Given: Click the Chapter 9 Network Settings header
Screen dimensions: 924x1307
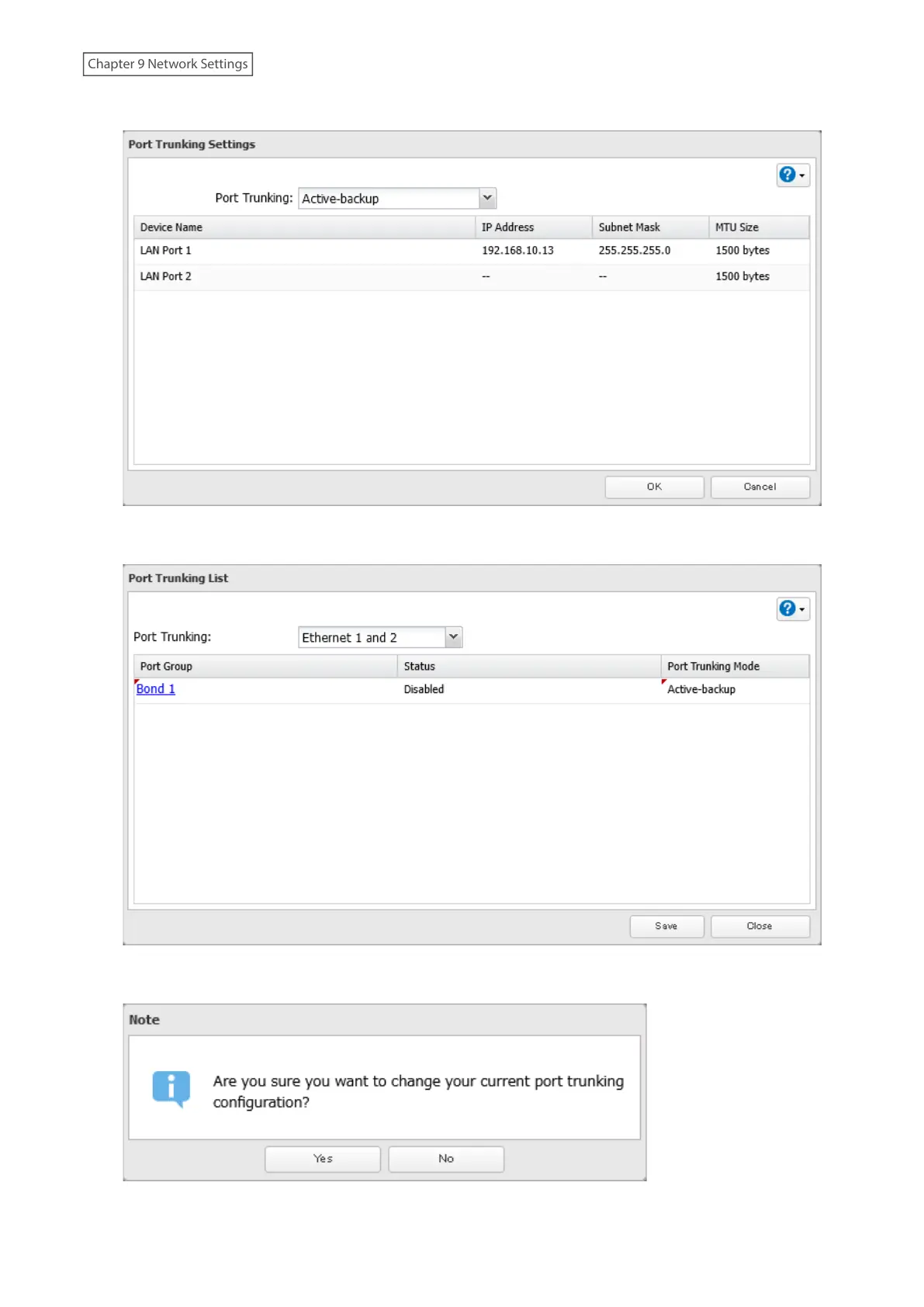Looking at the screenshot, I should pyautogui.click(x=168, y=64).
